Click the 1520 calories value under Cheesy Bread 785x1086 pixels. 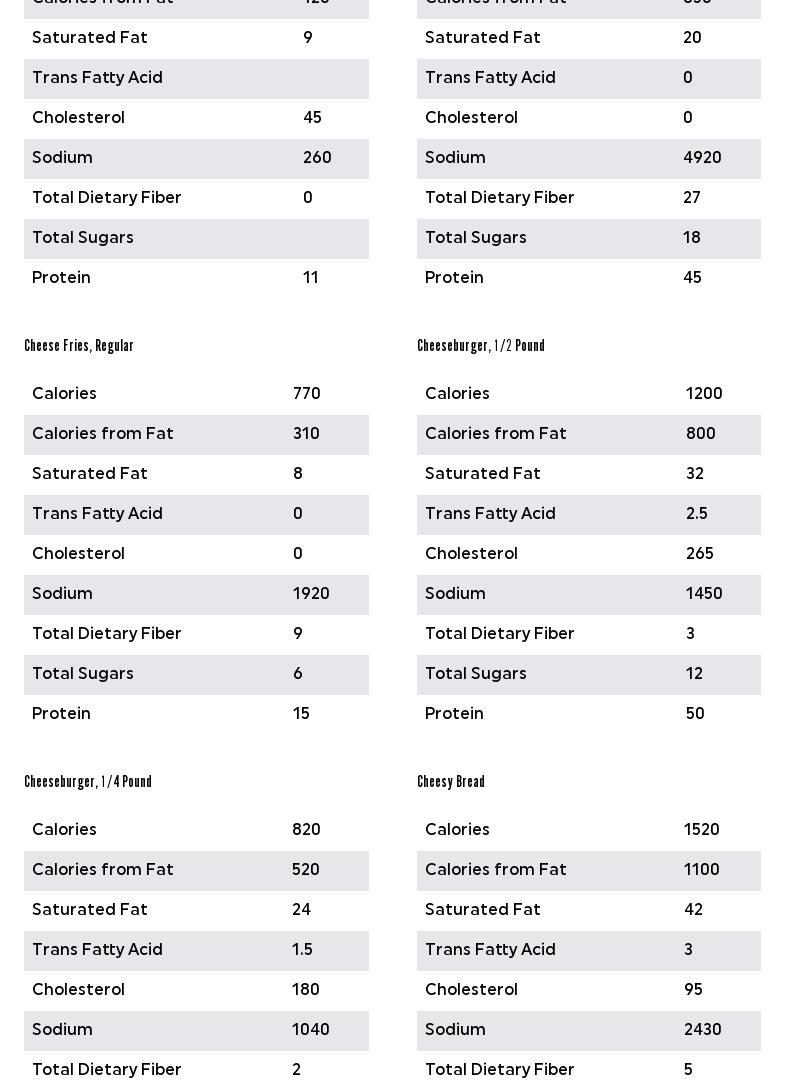pyautogui.click(x=702, y=830)
